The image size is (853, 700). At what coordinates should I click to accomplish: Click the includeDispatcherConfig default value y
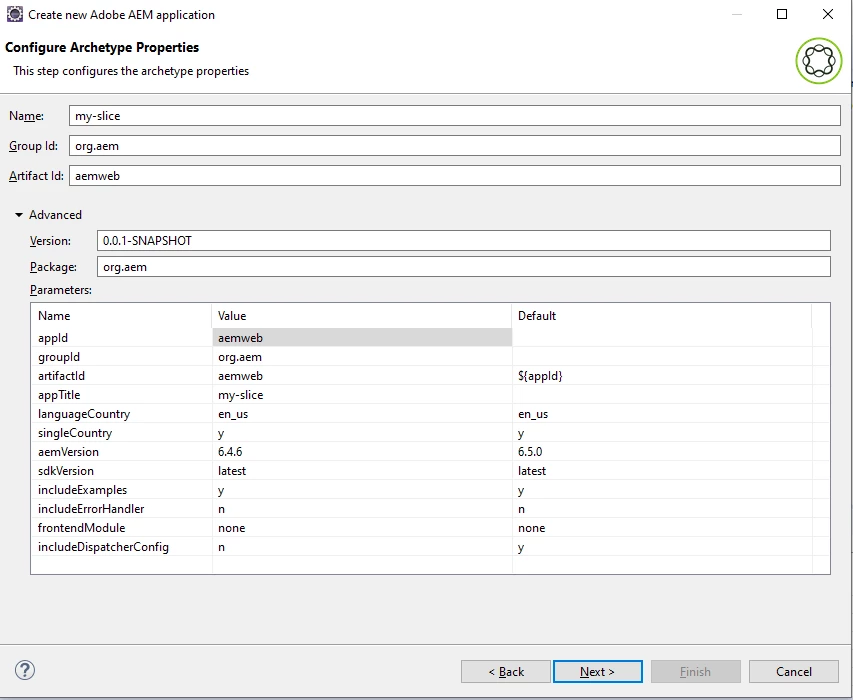pyautogui.click(x=521, y=548)
